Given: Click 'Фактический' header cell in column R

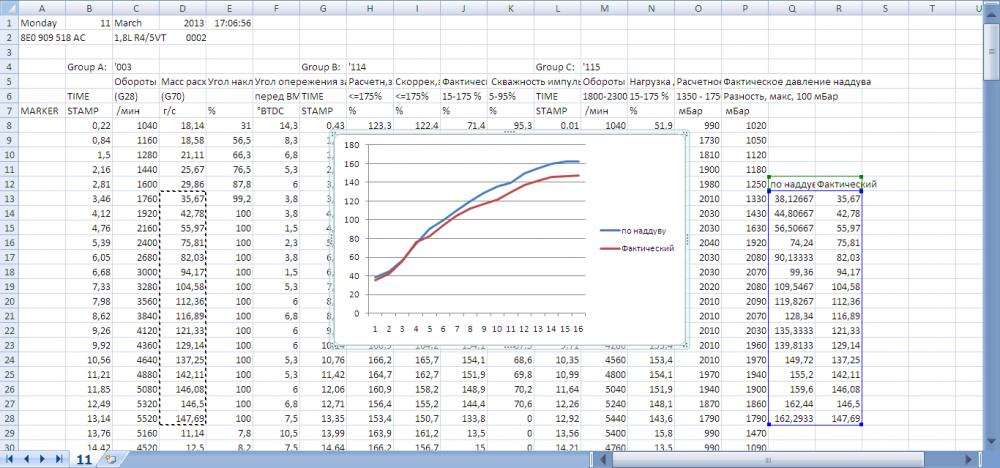Looking at the screenshot, I should pos(839,184).
